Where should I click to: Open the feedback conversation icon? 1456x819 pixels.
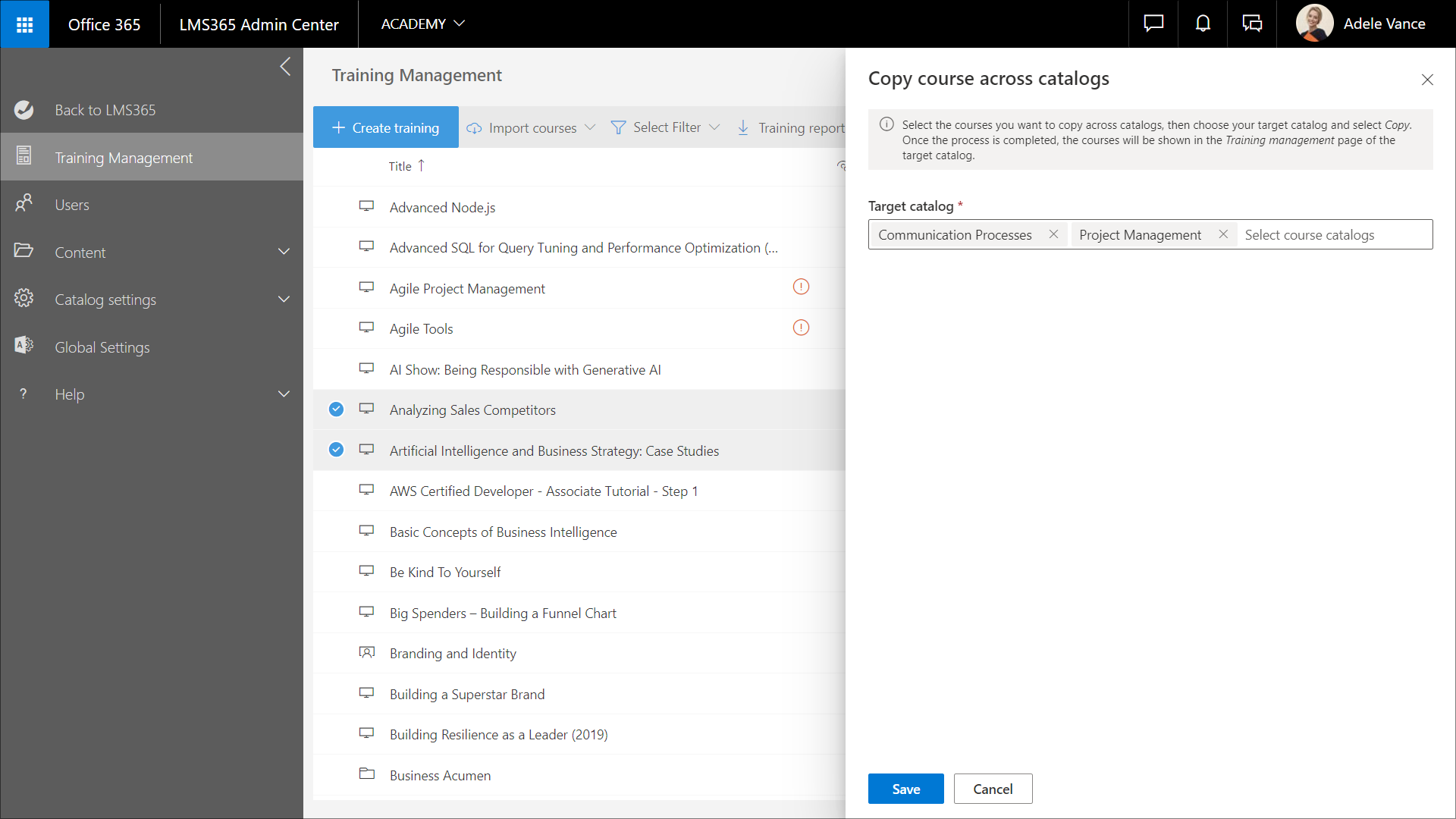point(1252,24)
